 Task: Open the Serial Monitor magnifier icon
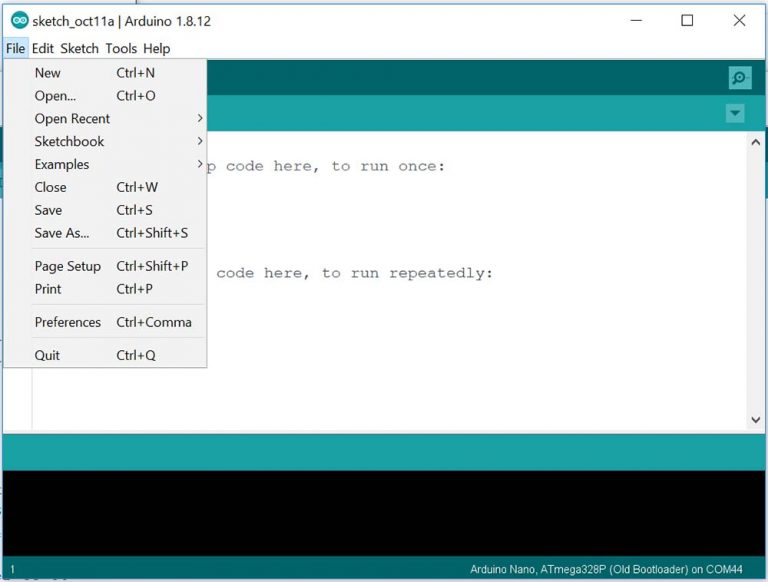point(740,78)
